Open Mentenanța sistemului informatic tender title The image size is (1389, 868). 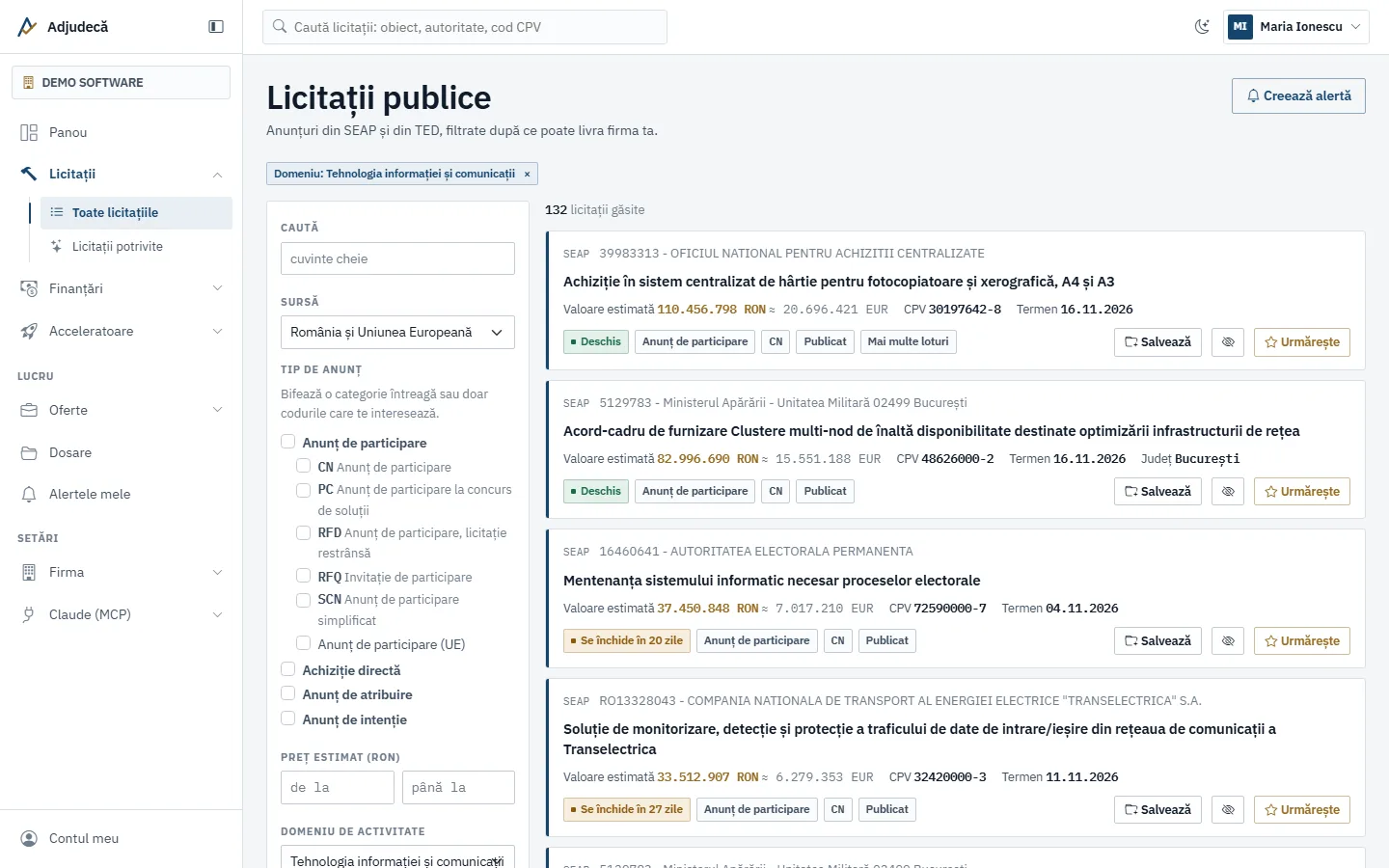point(772,581)
